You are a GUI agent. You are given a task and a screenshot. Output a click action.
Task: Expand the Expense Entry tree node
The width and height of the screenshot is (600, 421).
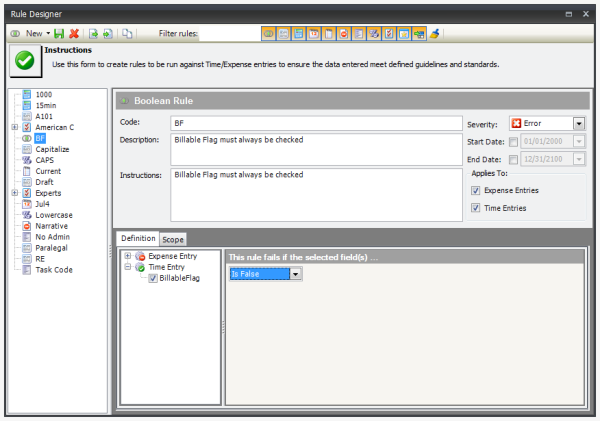tap(128, 256)
